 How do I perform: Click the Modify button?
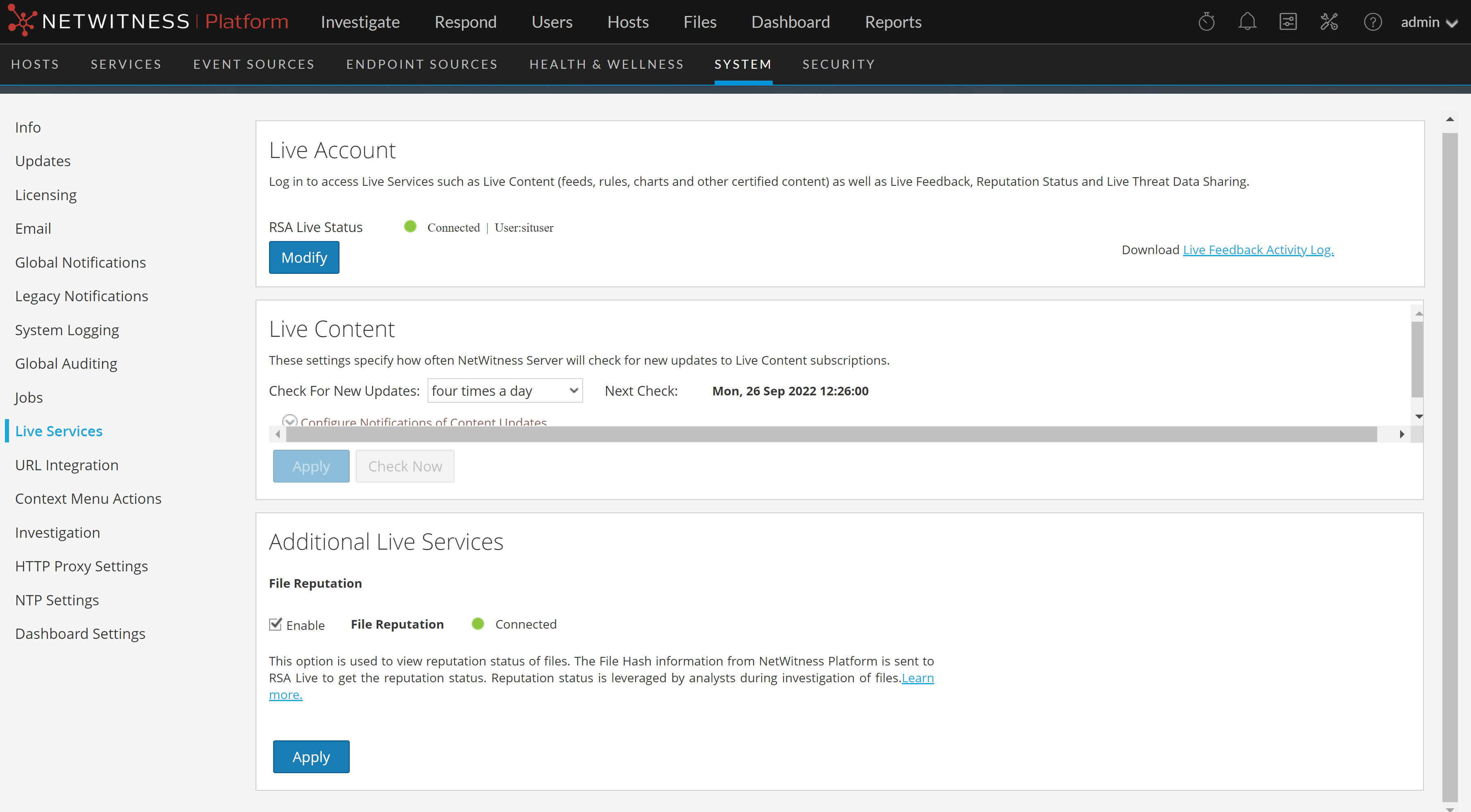point(304,257)
